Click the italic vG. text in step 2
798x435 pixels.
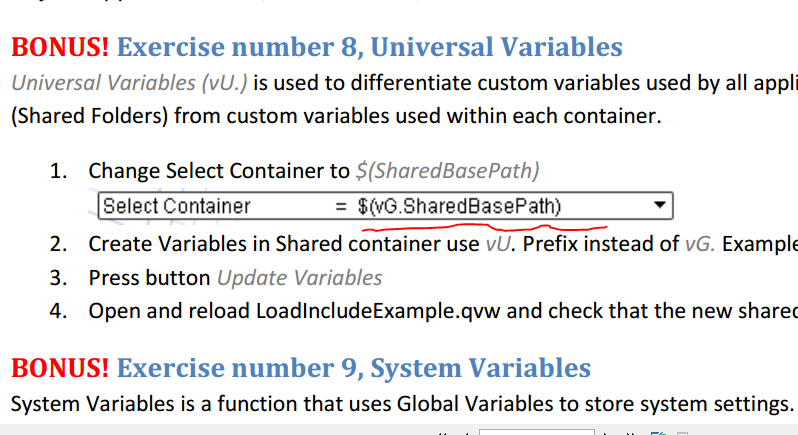[700, 244]
